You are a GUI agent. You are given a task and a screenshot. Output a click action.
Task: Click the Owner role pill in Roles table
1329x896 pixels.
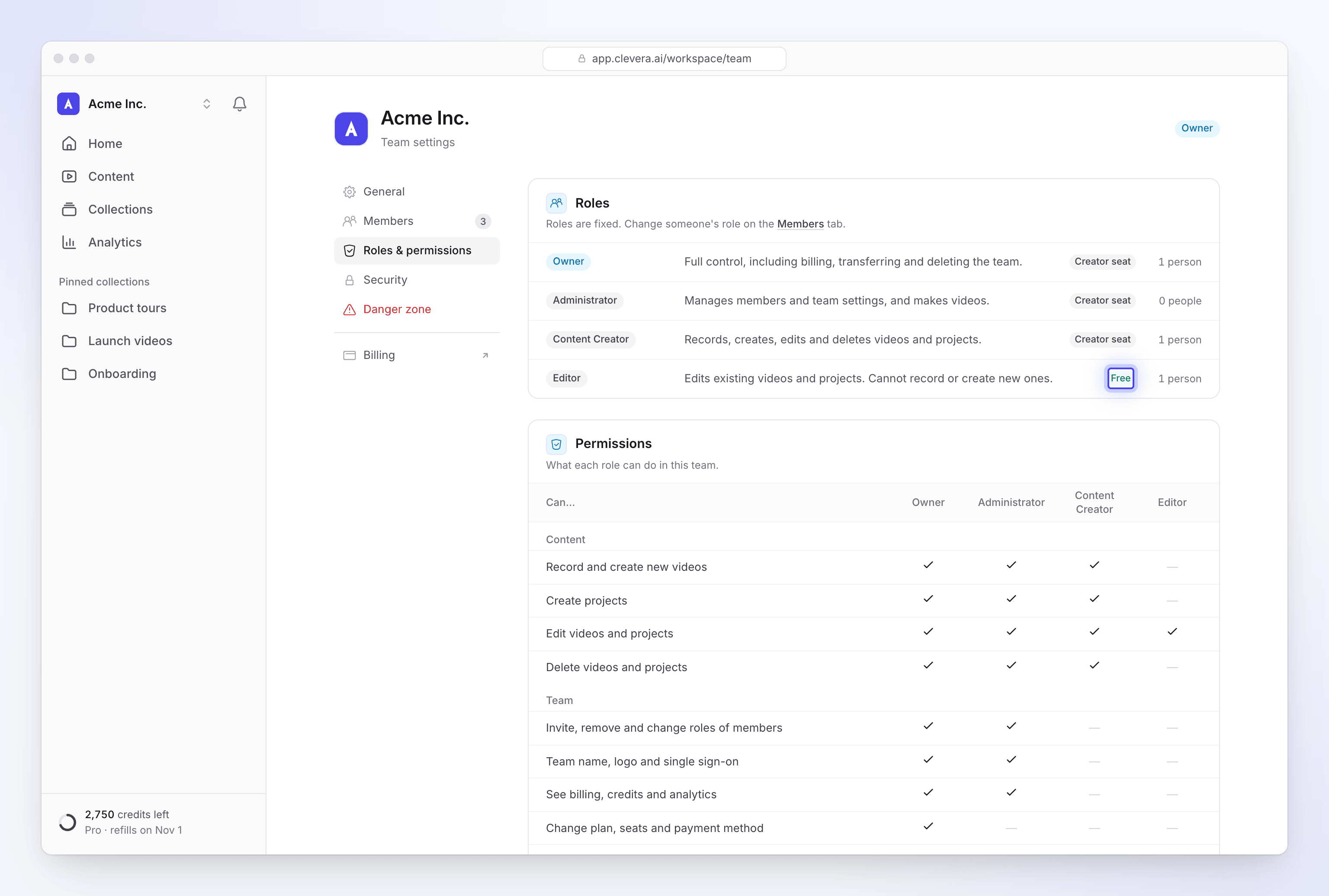coord(568,261)
